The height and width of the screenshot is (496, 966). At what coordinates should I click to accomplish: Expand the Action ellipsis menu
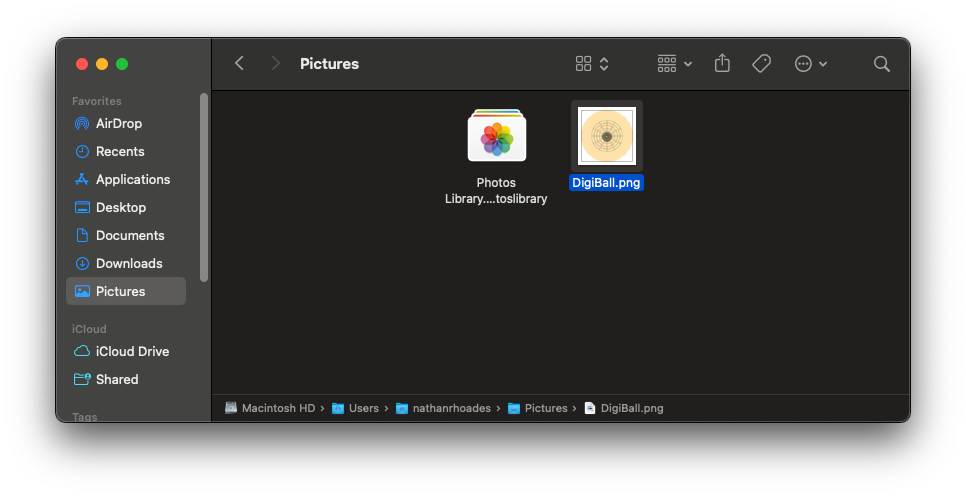[810, 63]
